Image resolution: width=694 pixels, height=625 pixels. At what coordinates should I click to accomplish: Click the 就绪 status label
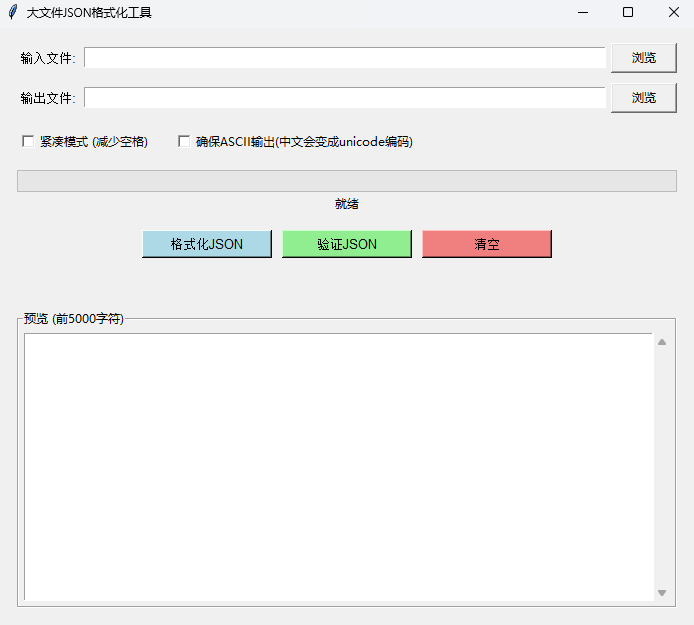pos(346,204)
